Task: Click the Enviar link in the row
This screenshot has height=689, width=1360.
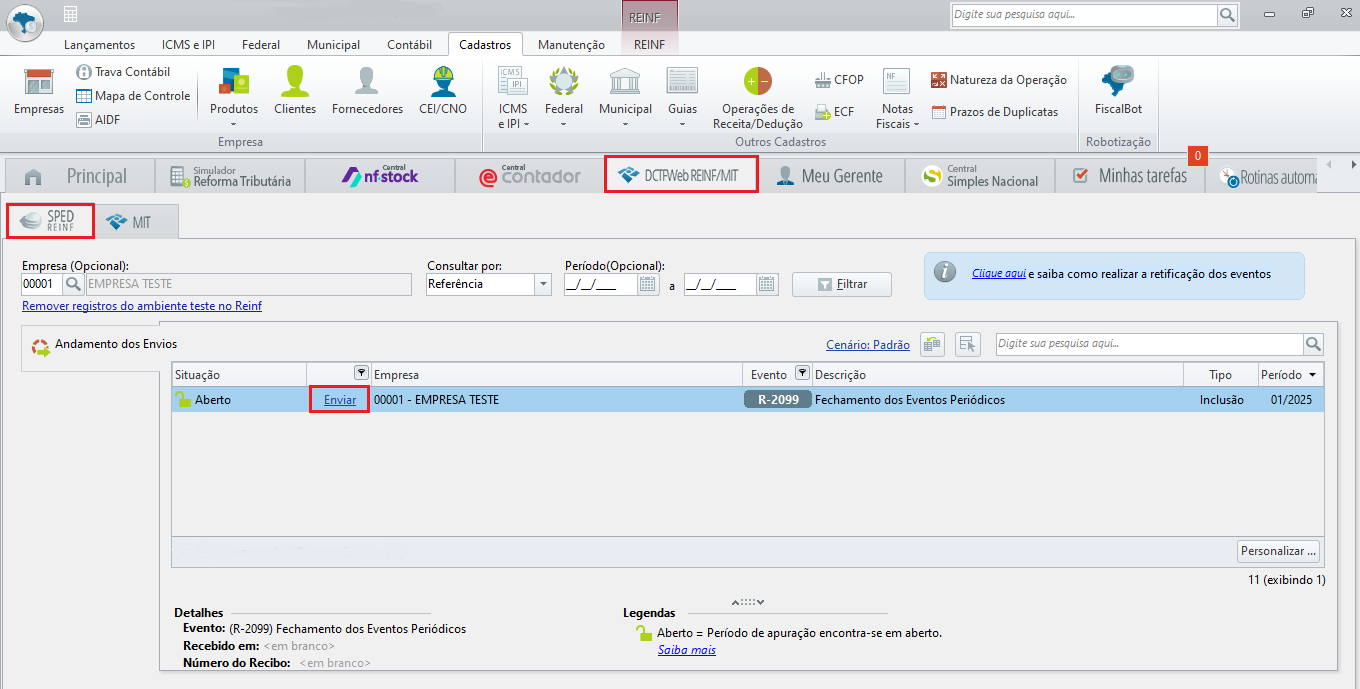Action: pyautogui.click(x=340, y=400)
